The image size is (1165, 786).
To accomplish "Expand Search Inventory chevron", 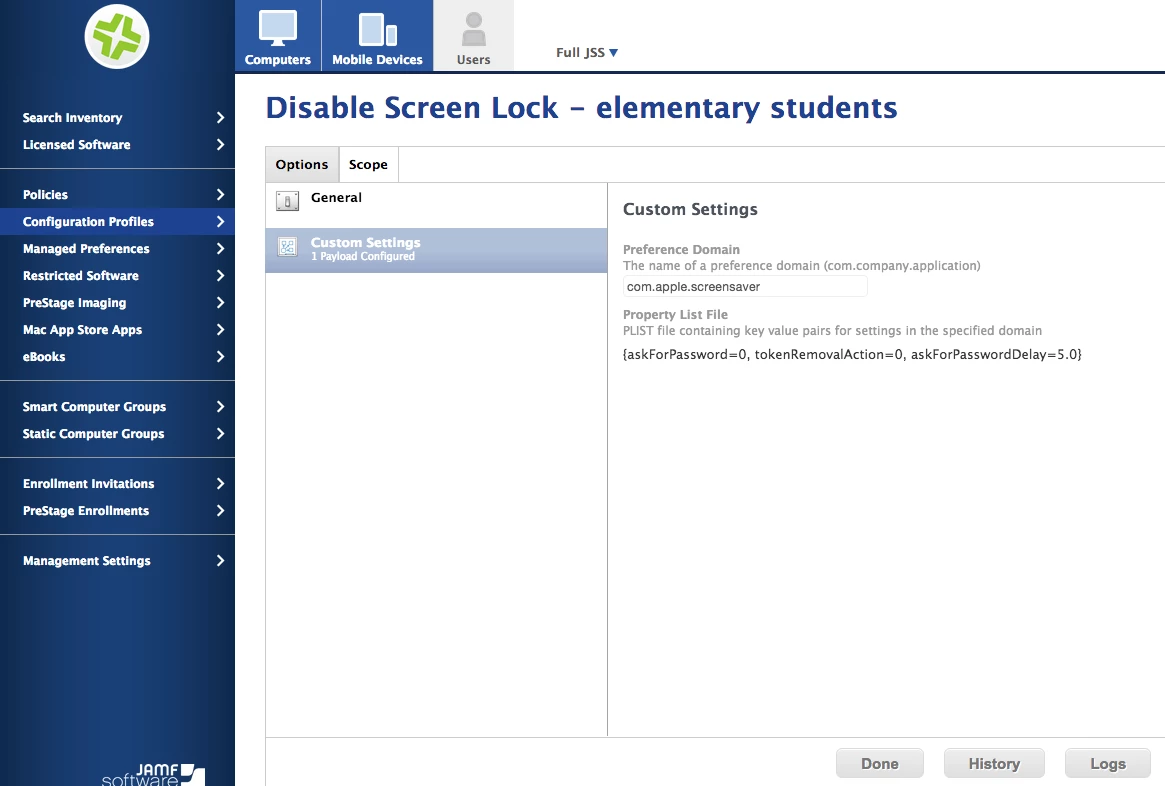I will coord(220,117).
